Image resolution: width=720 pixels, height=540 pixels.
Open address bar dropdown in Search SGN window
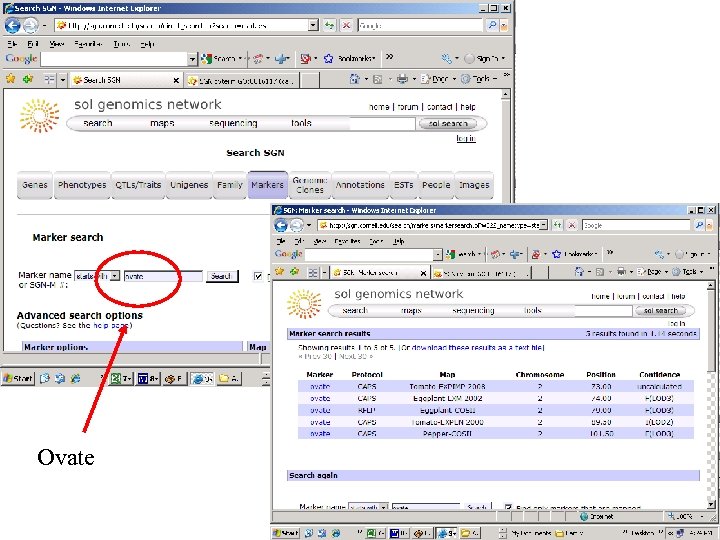[x=313, y=25]
